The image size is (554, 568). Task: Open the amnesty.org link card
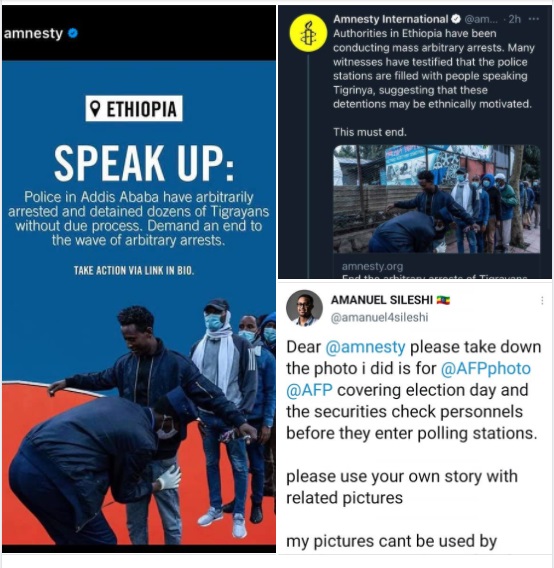tap(437, 270)
